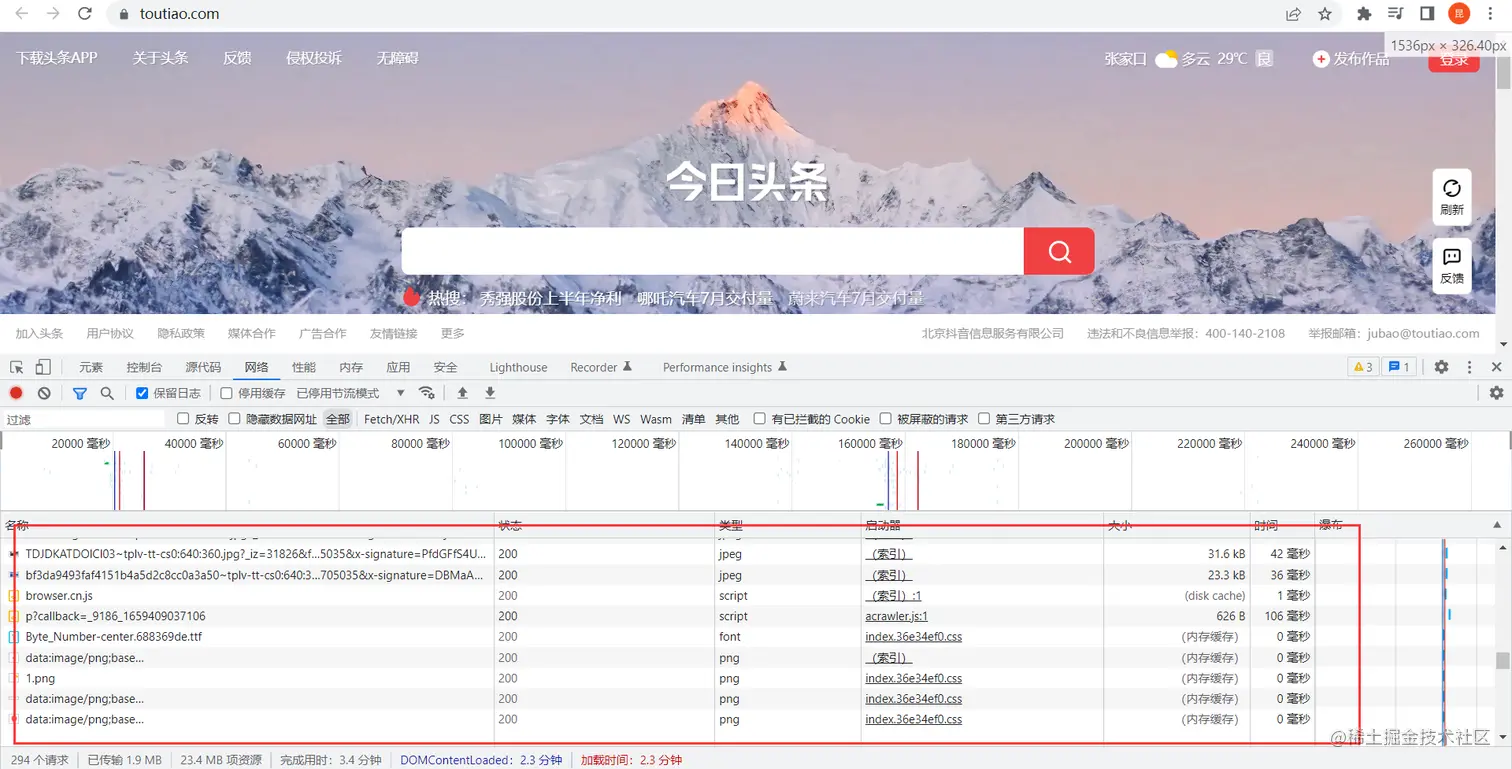Open the DevTools settings gear in tab bar
Image resolution: width=1512 pixels, height=769 pixels.
pyautogui.click(x=1441, y=367)
